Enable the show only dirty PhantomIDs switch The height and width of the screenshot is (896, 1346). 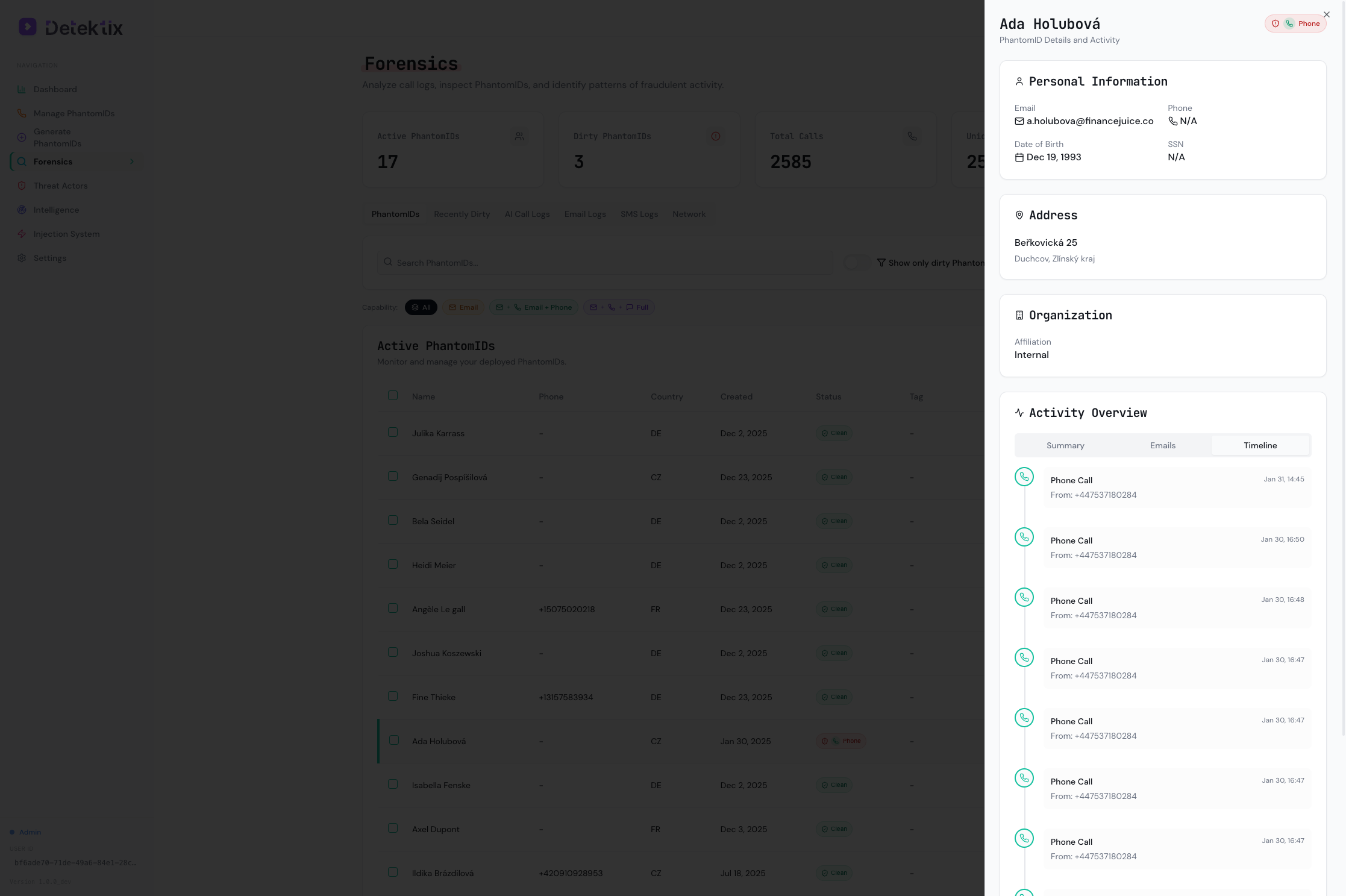tap(856, 263)
